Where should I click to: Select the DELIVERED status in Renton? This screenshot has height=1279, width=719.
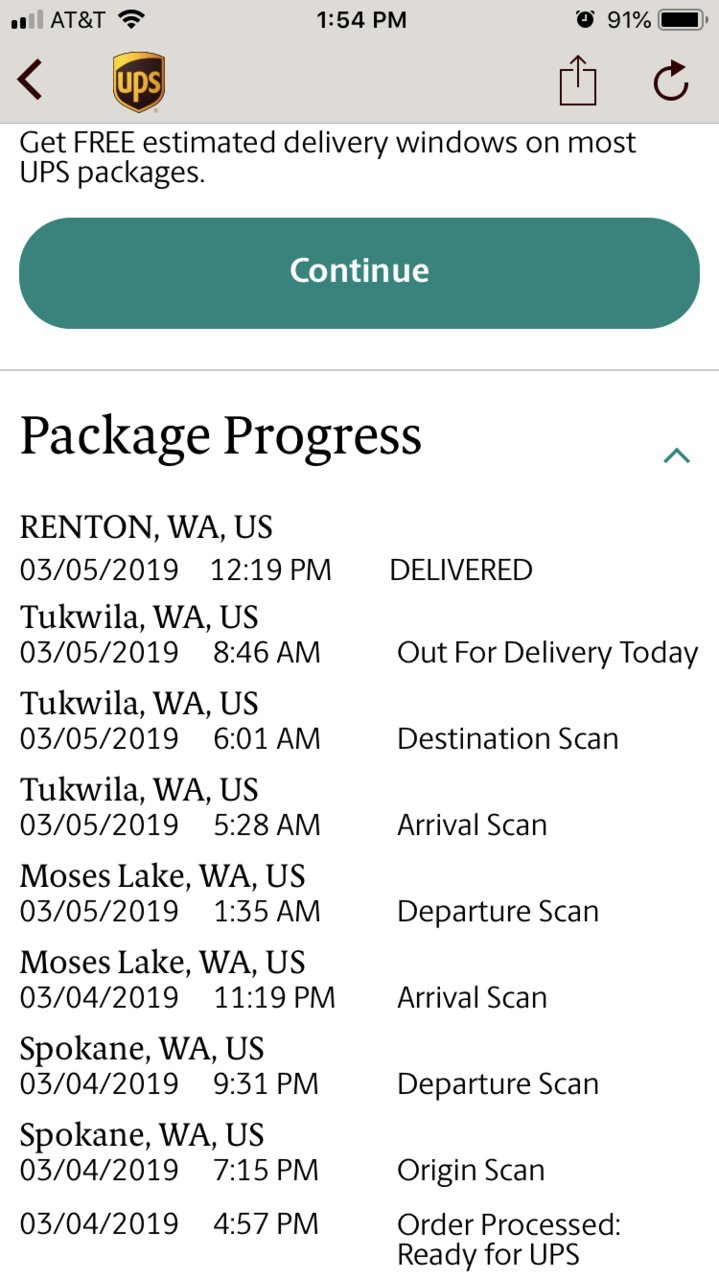tap(461, 570)
